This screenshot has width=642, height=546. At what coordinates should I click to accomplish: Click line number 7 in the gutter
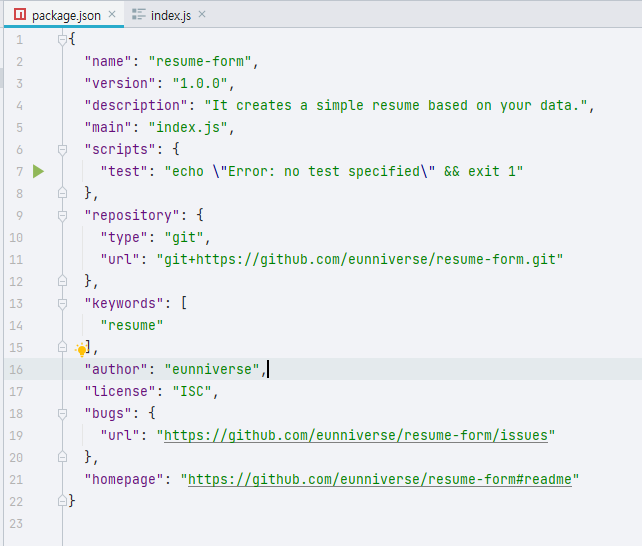click(x=19, y=171)
